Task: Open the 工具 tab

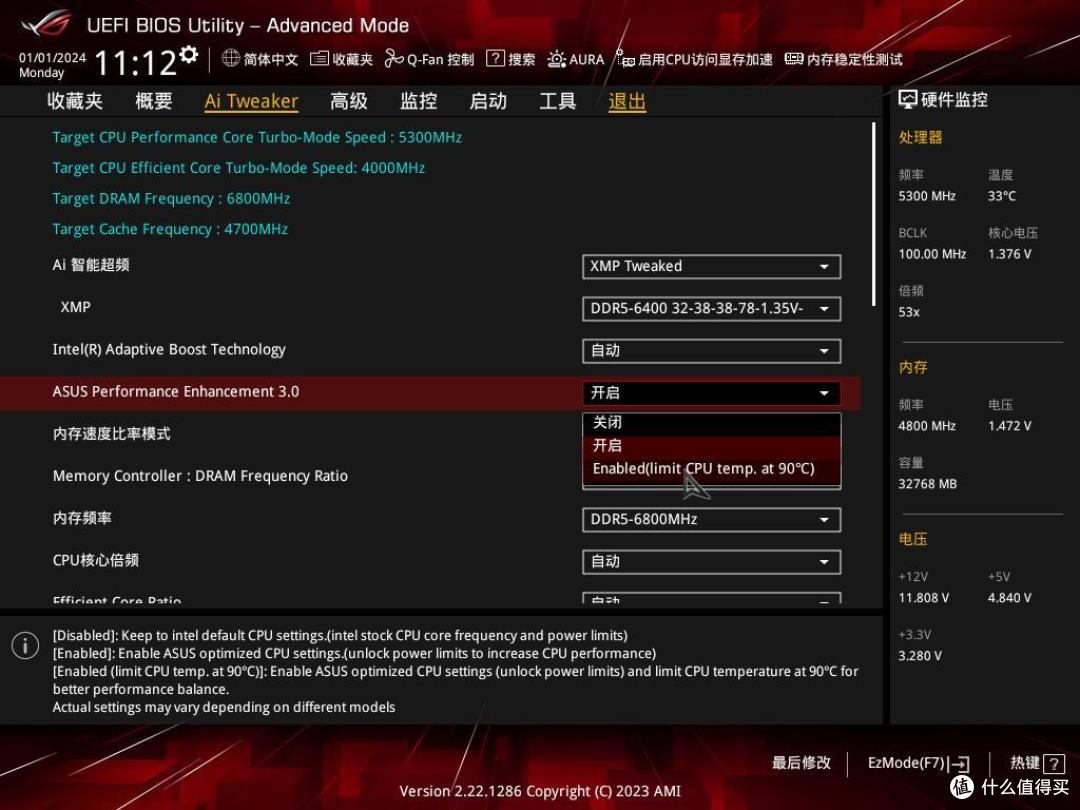Action: pyautogui.click(x=558, y=101)
